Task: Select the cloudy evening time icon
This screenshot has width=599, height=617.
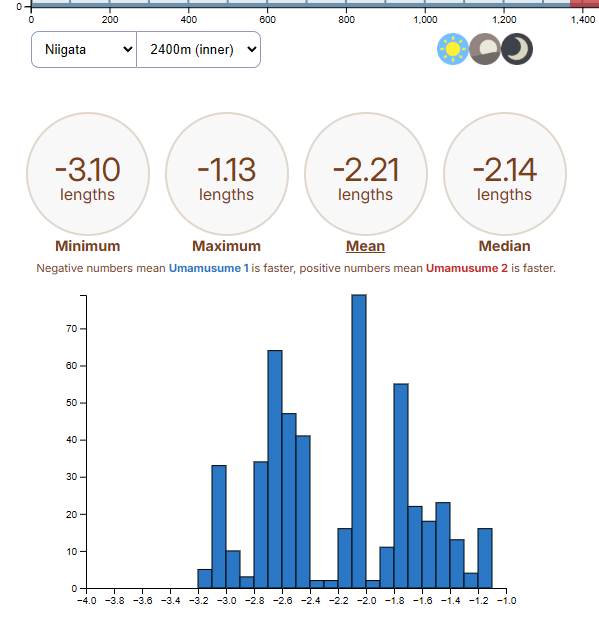Action: (485, 49)
